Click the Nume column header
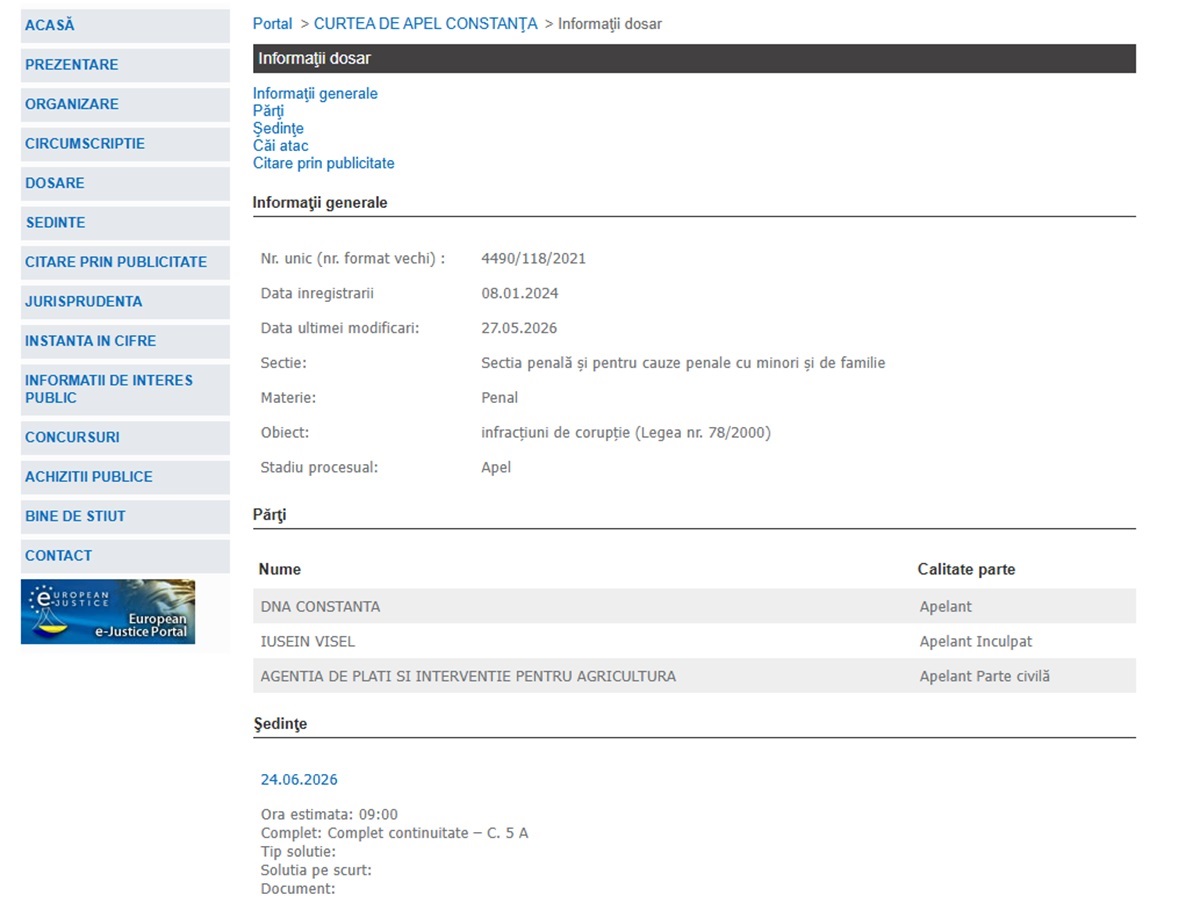The height and width of the screenshot is (910, 1200). point(280,570)
